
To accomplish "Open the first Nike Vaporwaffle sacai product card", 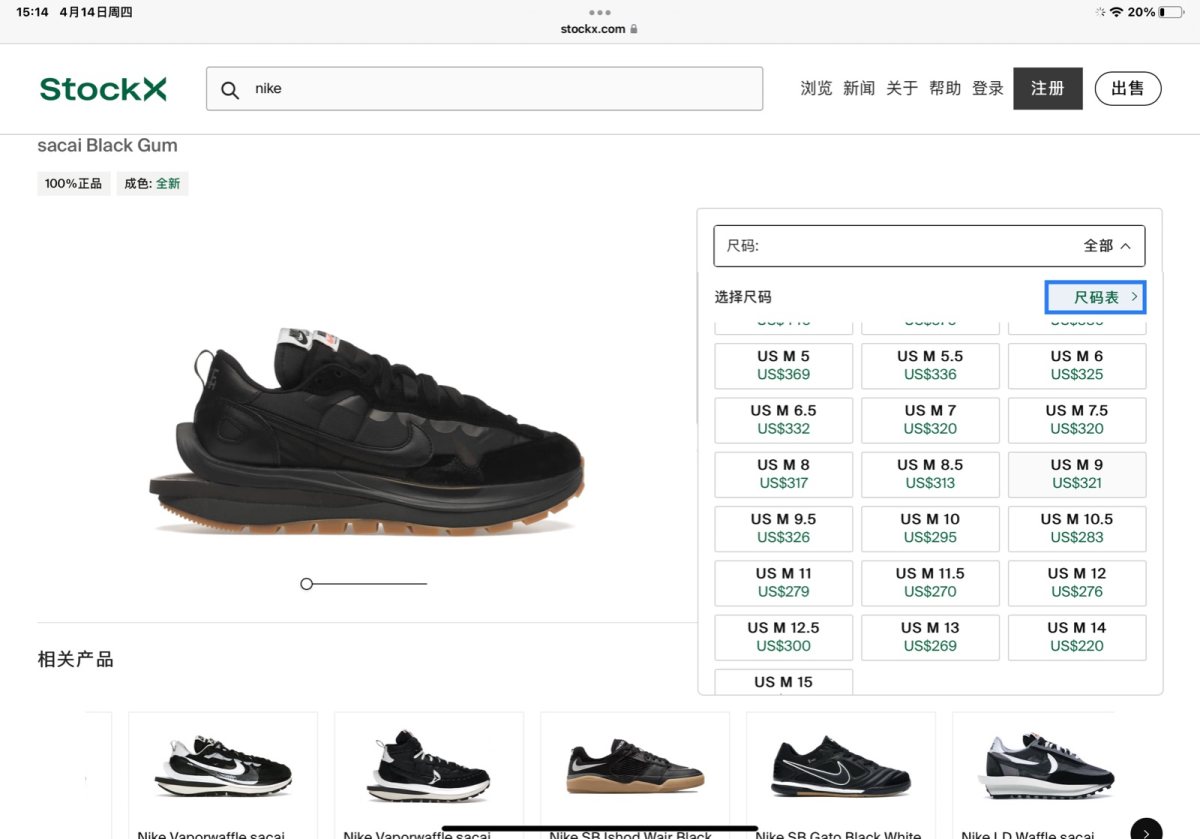I will [x=223, y=775].
